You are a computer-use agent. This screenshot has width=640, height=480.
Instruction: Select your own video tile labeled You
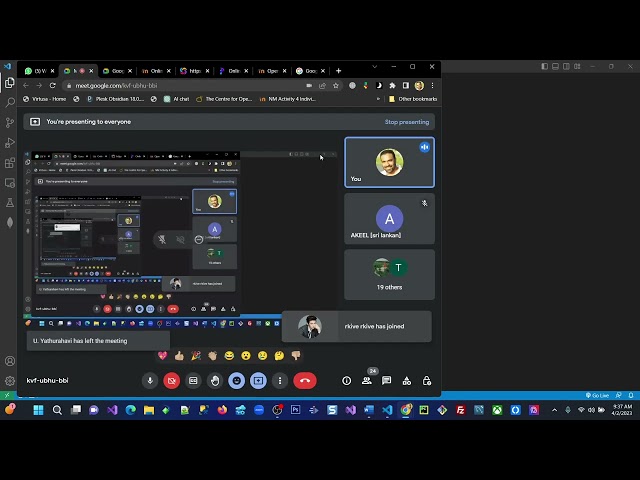click(x=389, y=162)
